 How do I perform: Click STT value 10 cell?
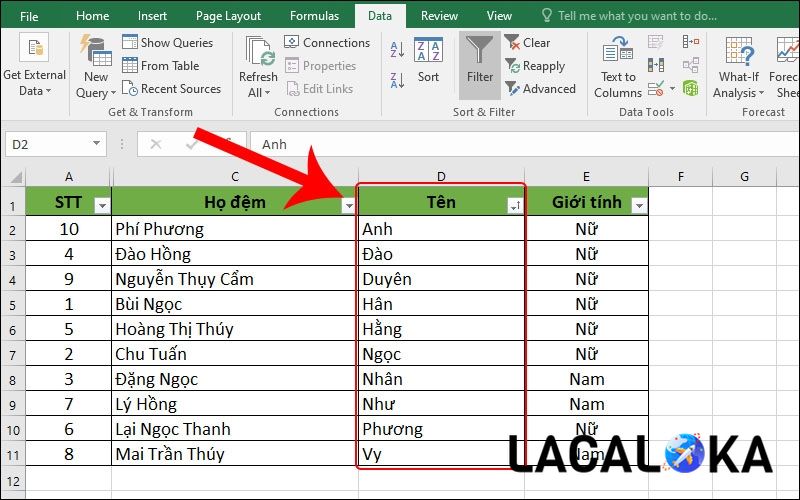(x=68, y=229)
